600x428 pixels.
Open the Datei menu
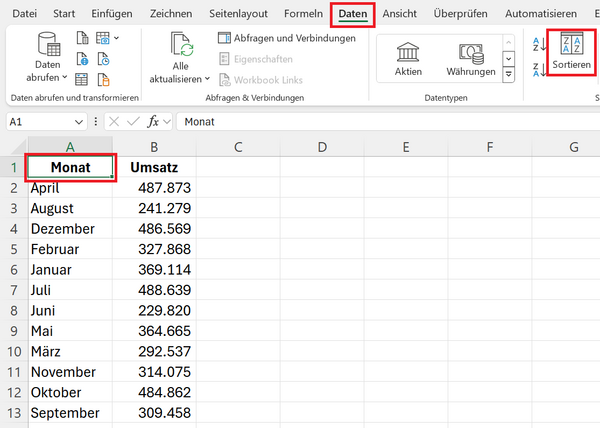tap(24, 14)
